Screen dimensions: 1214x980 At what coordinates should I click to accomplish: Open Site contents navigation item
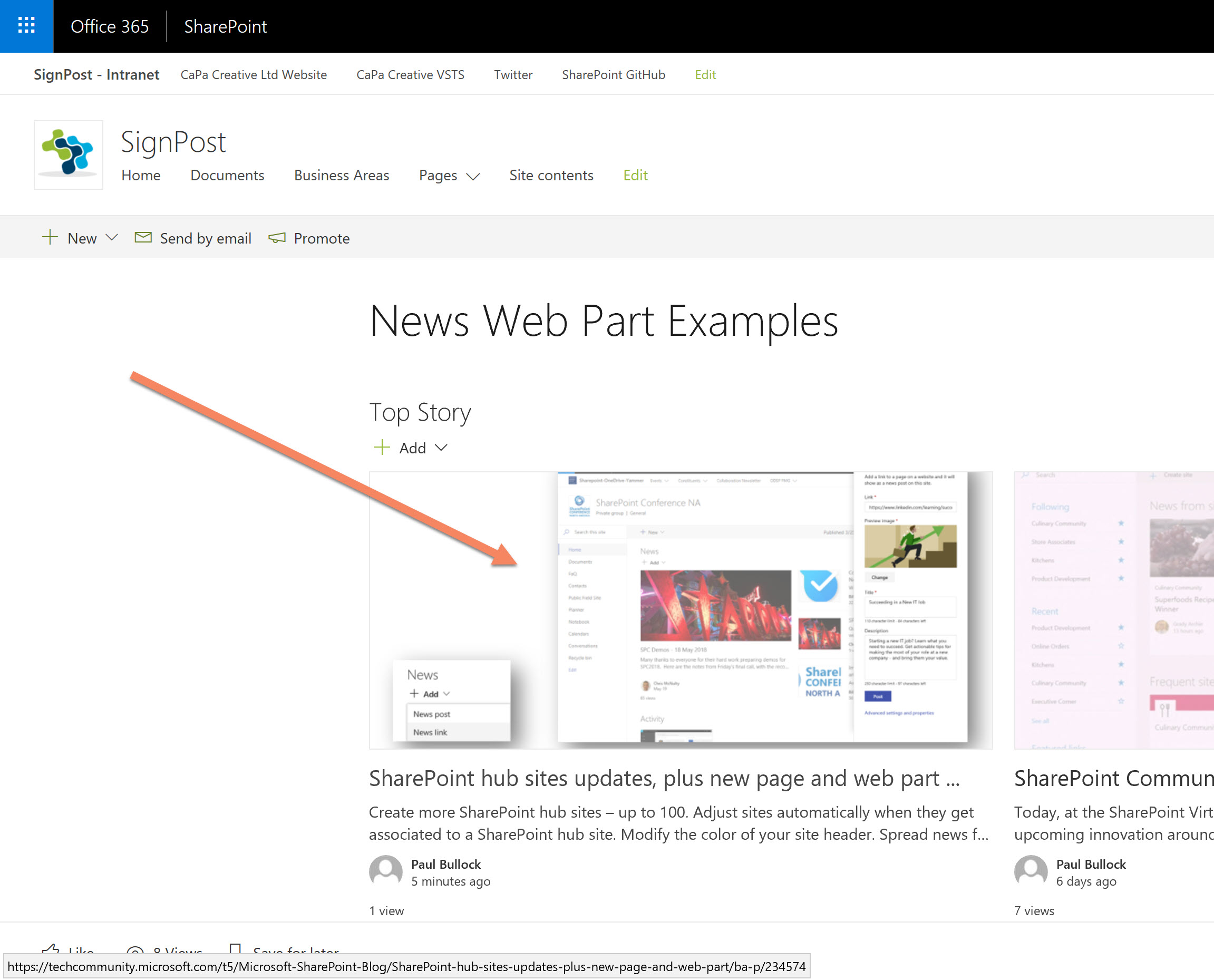click(551, 176)
